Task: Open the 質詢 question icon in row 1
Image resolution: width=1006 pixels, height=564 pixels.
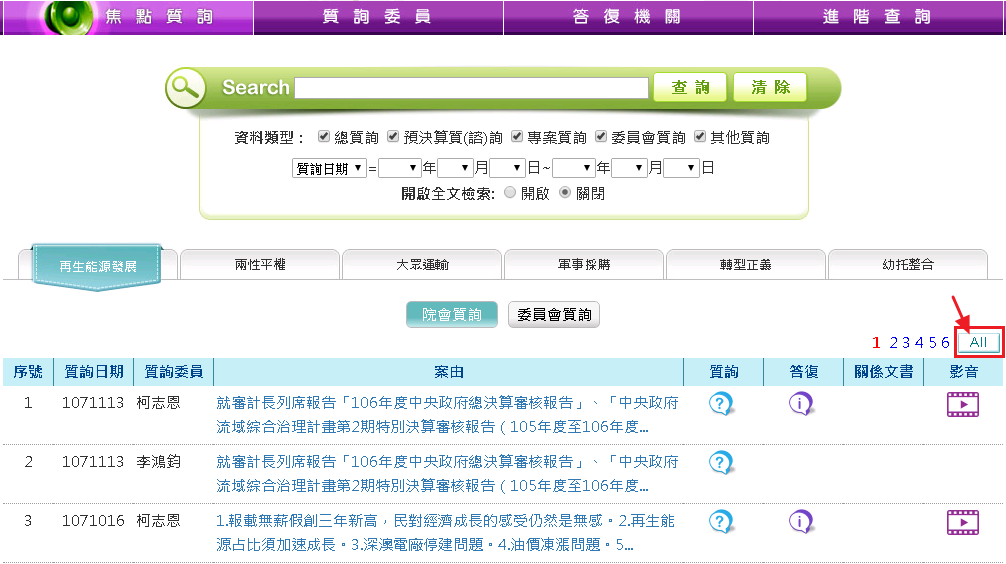Action: click(721, 404)
